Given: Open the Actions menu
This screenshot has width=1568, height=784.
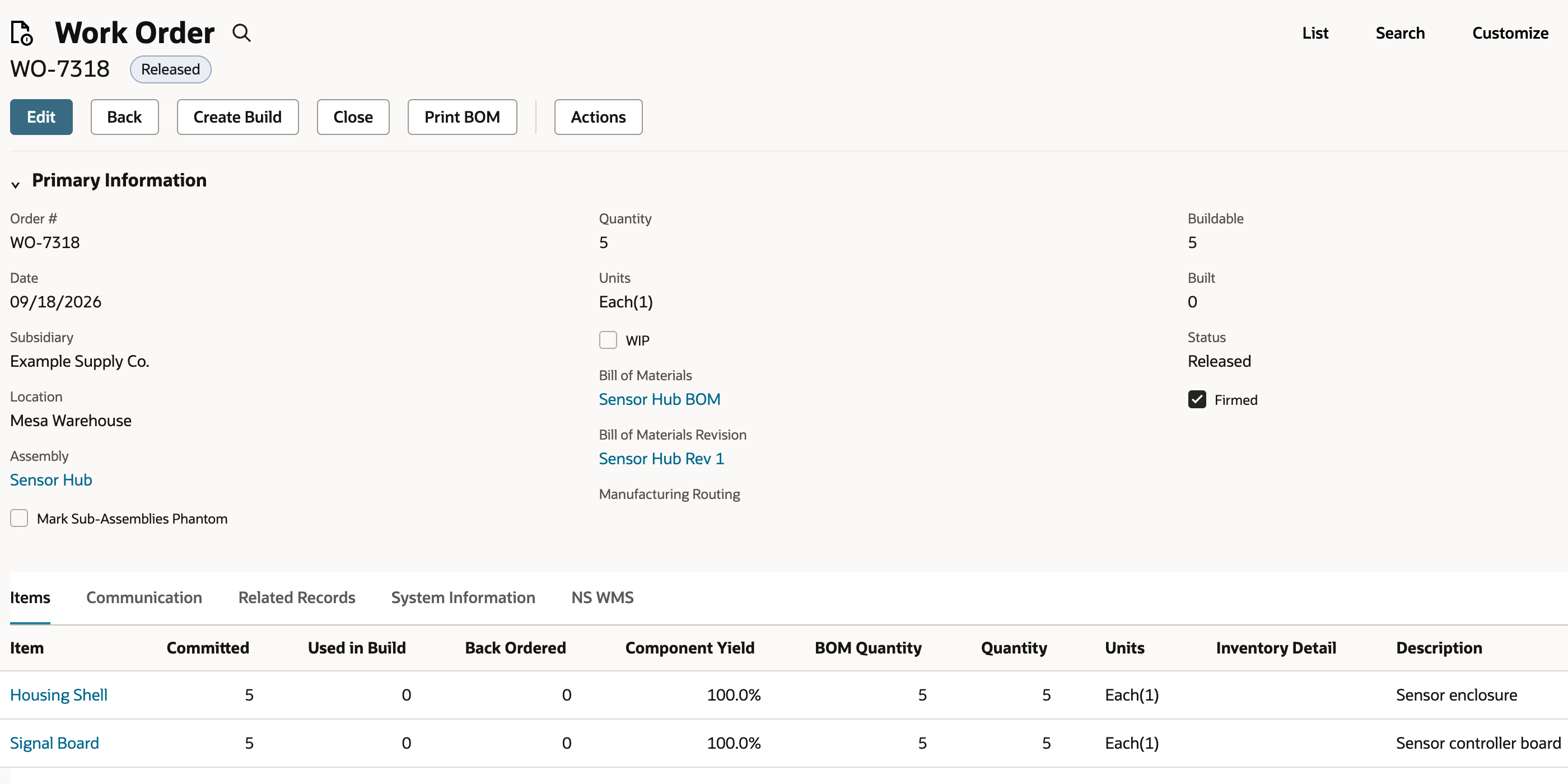Looking at the screenshot, I should point(598,117).
